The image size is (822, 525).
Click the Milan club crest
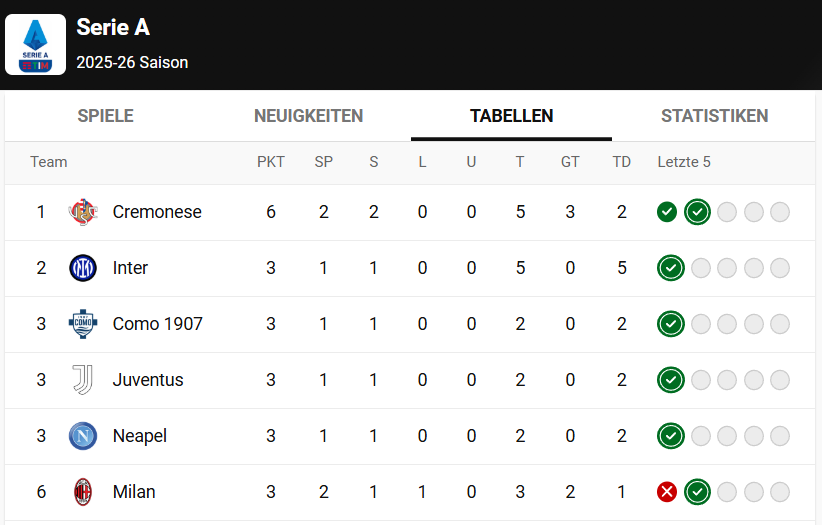83,492
